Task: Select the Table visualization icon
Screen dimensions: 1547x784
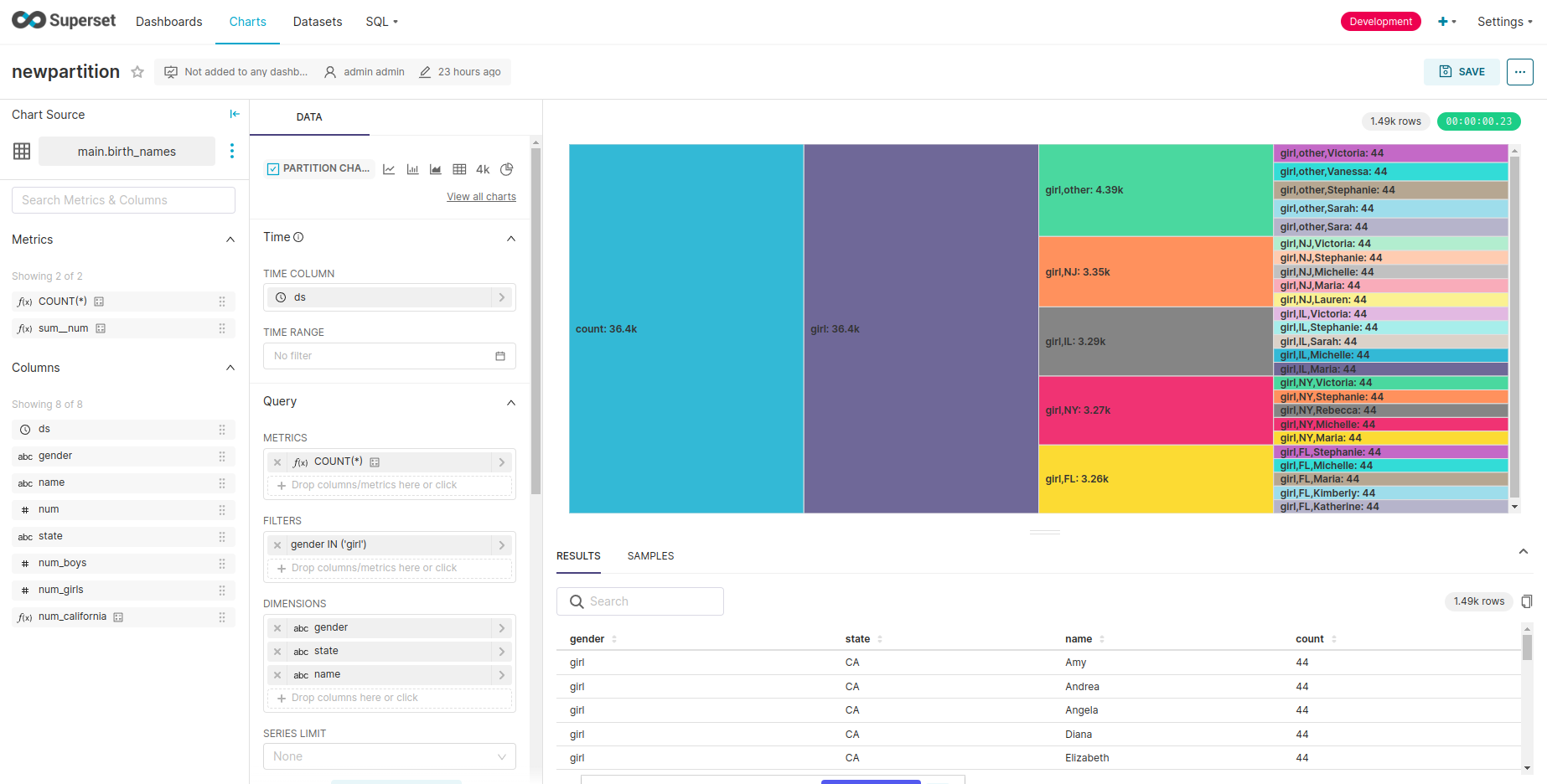Action: 459,168
